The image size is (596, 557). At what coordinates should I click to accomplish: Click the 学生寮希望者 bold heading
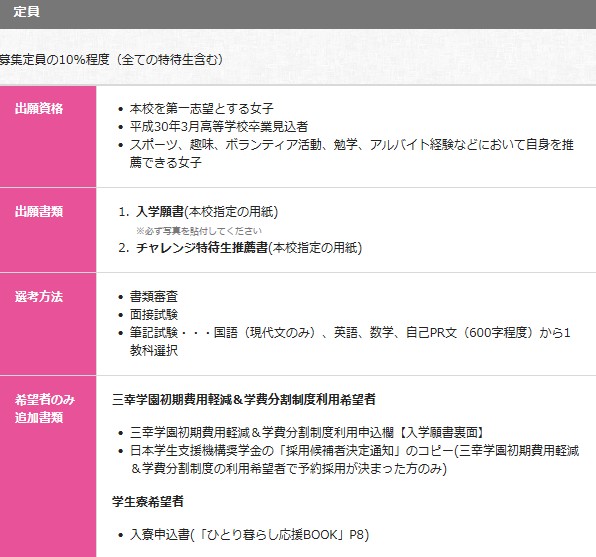[148, 501]
